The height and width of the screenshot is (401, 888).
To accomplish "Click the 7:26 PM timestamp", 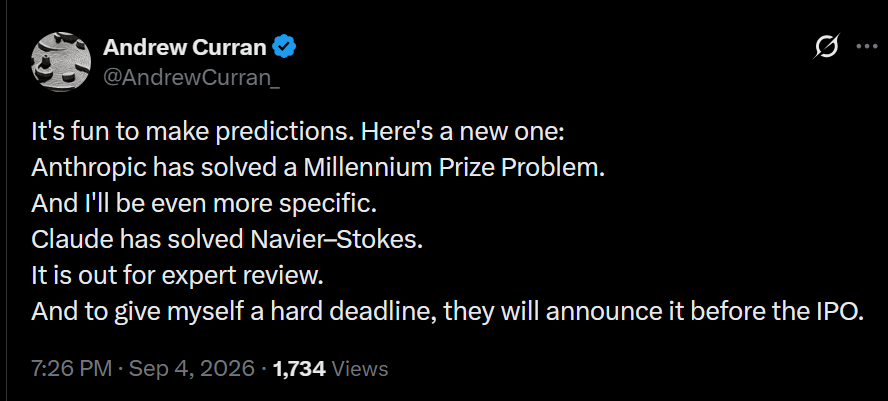I will 71,369.
